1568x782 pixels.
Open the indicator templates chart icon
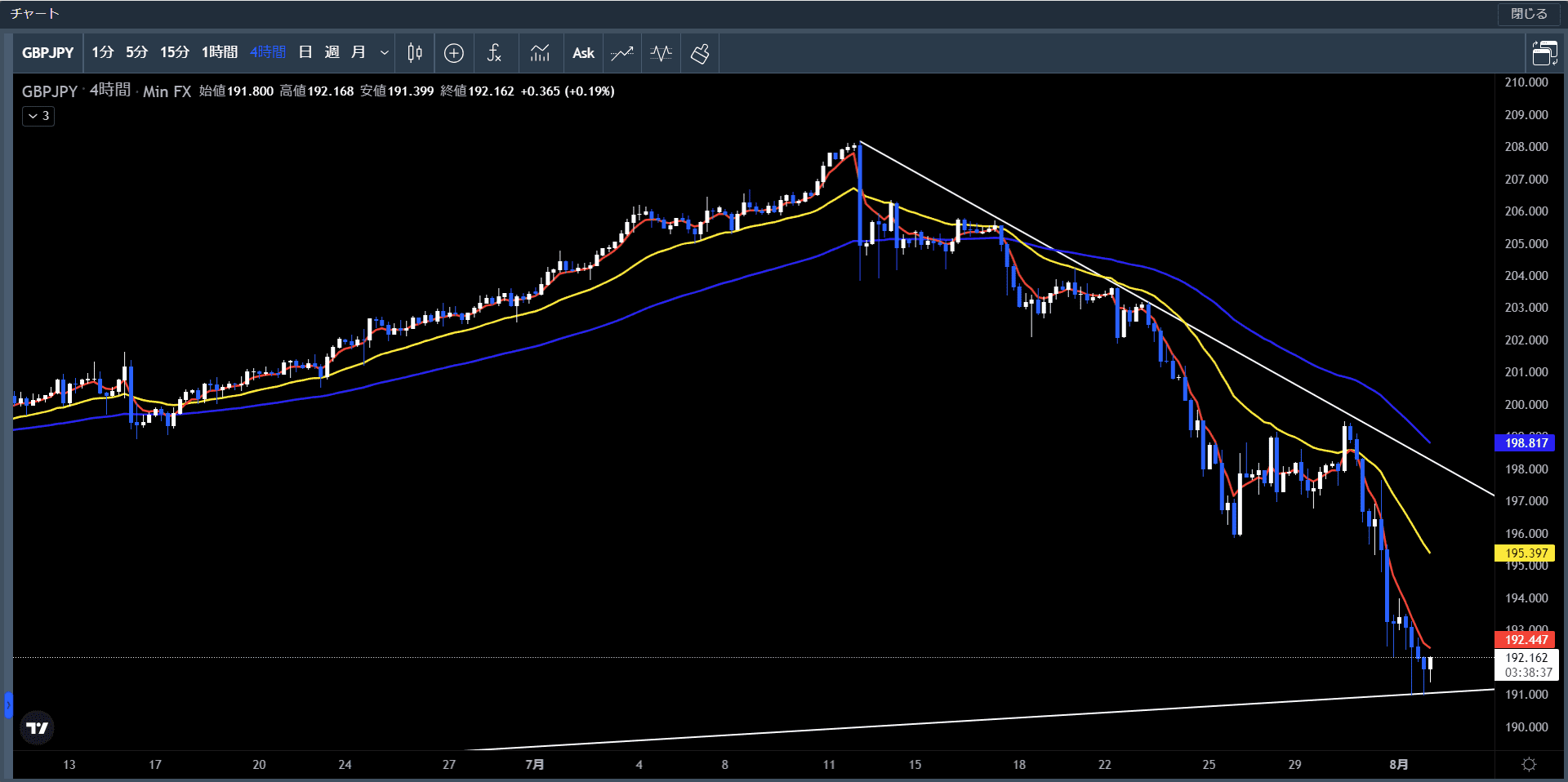point(540,53)
